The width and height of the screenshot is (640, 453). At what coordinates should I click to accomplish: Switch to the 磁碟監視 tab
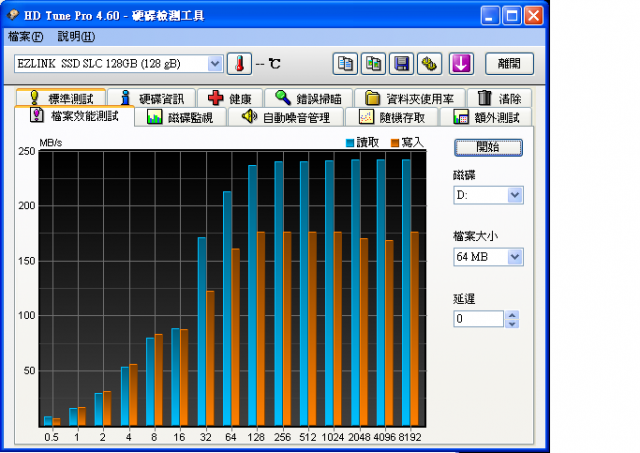click(x=180, y=118)
